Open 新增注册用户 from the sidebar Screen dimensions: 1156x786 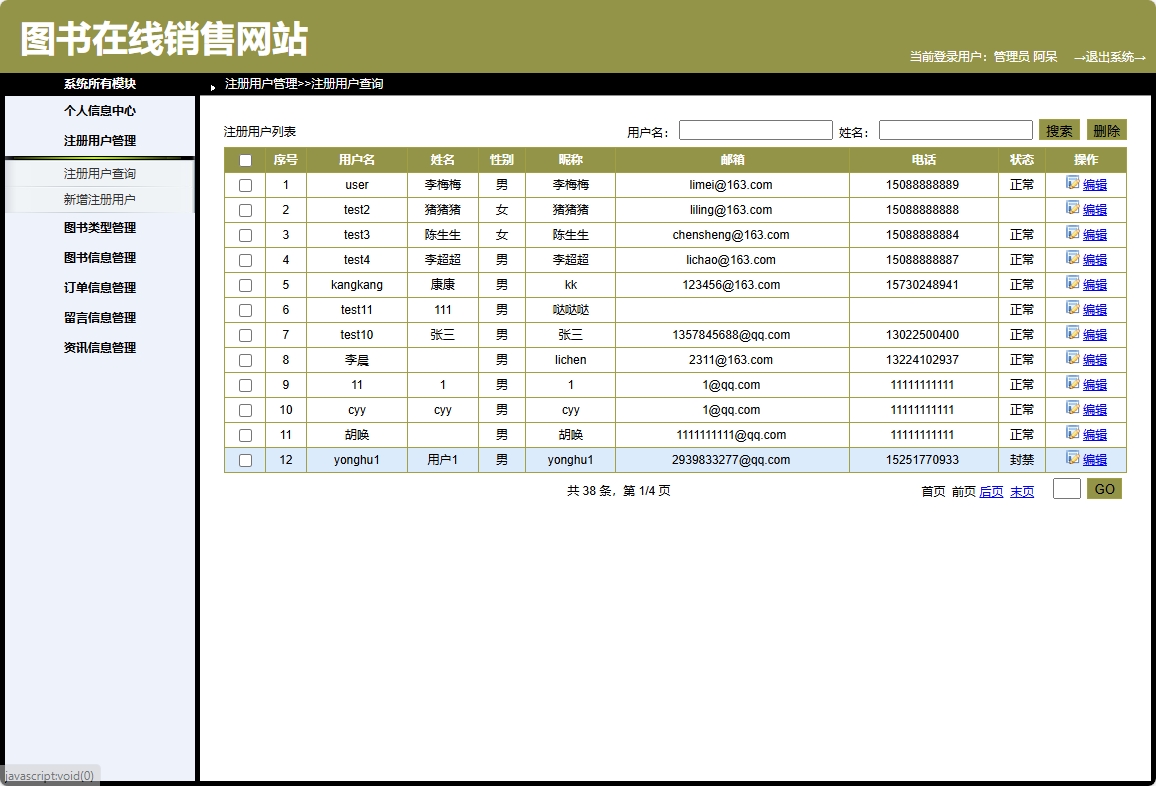pyautogui.click(x=97, y=198)
